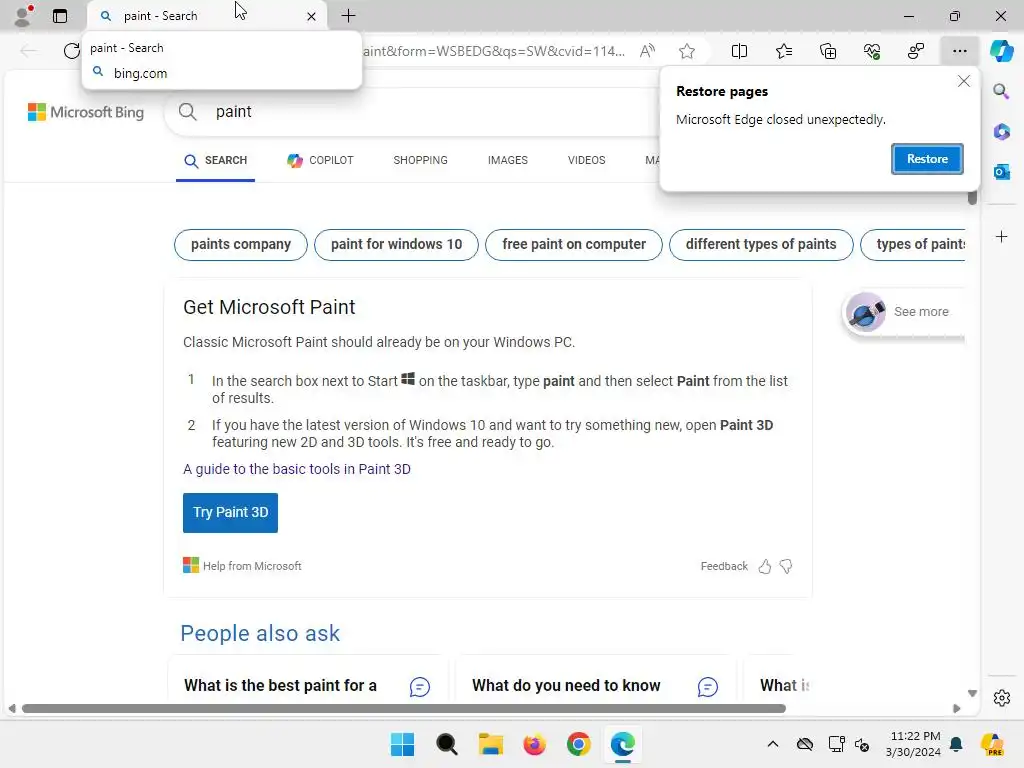Switch to the VIDEOS tab
This screenshot has width=1024, height=768.
point(586,161)
